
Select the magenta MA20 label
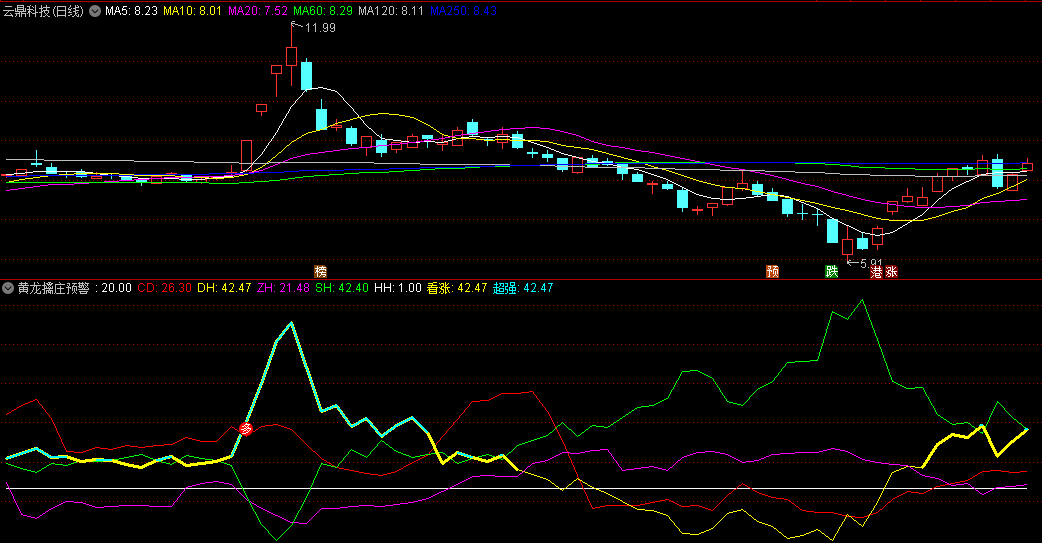coord(258,11)
